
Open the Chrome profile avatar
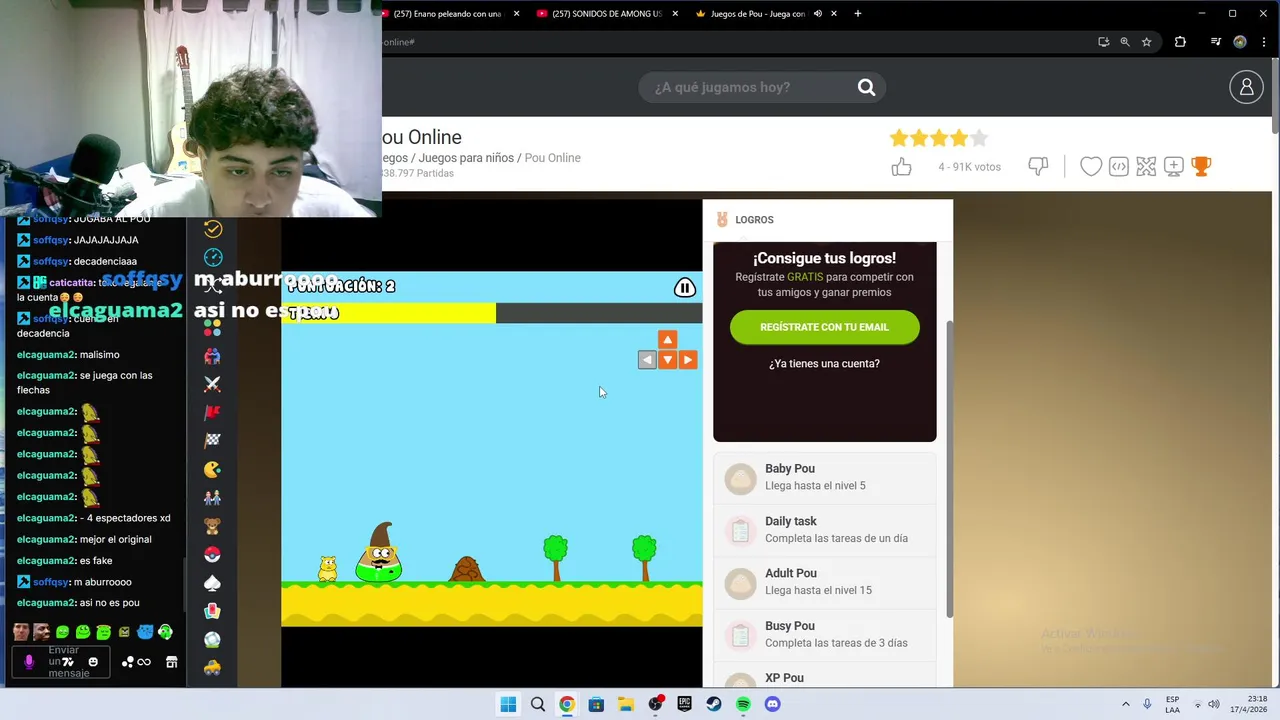[1240, 42]
